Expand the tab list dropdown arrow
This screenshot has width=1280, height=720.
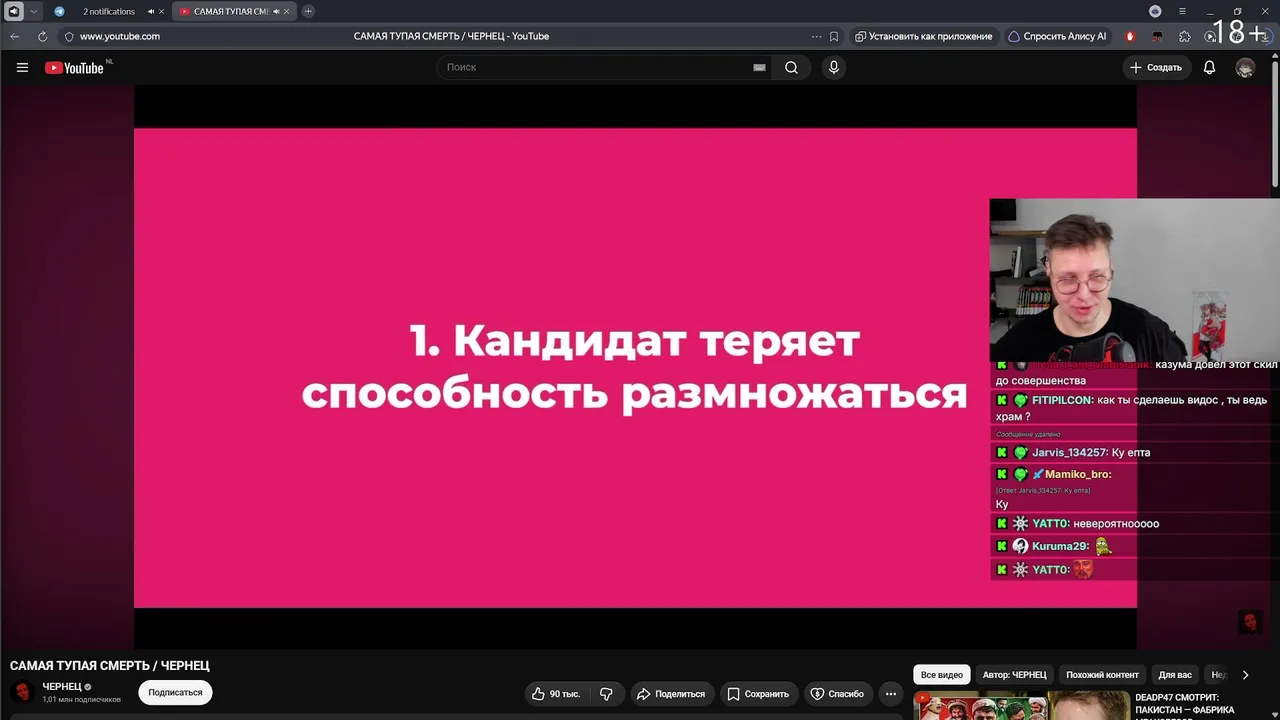[x=34, y=11]
